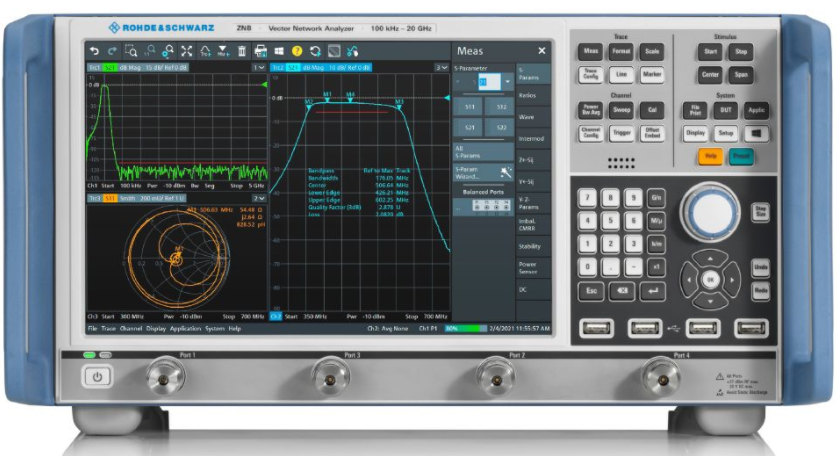This screenshot has width=837, height=456.
Task: Click the All S-Params button
Action: (483, 152)
